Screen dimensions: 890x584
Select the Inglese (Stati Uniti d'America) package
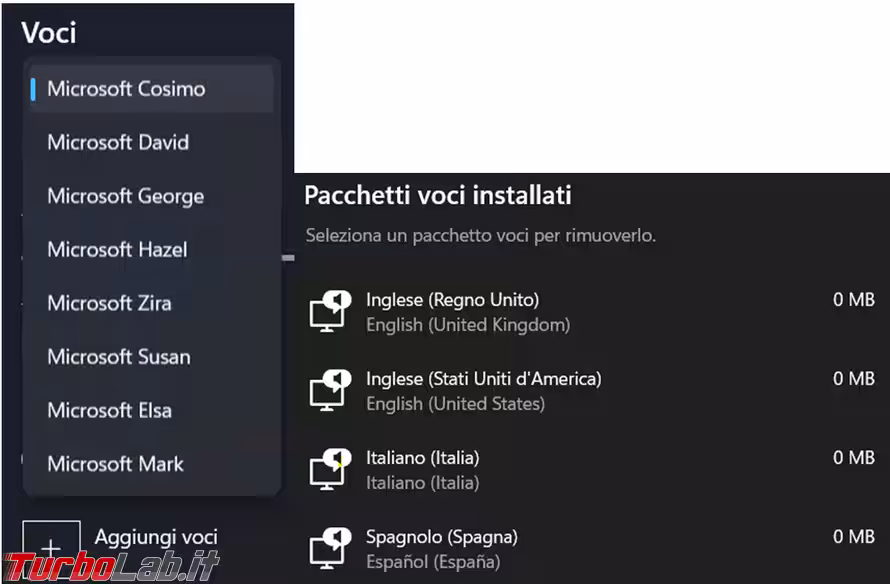point(483,379)
